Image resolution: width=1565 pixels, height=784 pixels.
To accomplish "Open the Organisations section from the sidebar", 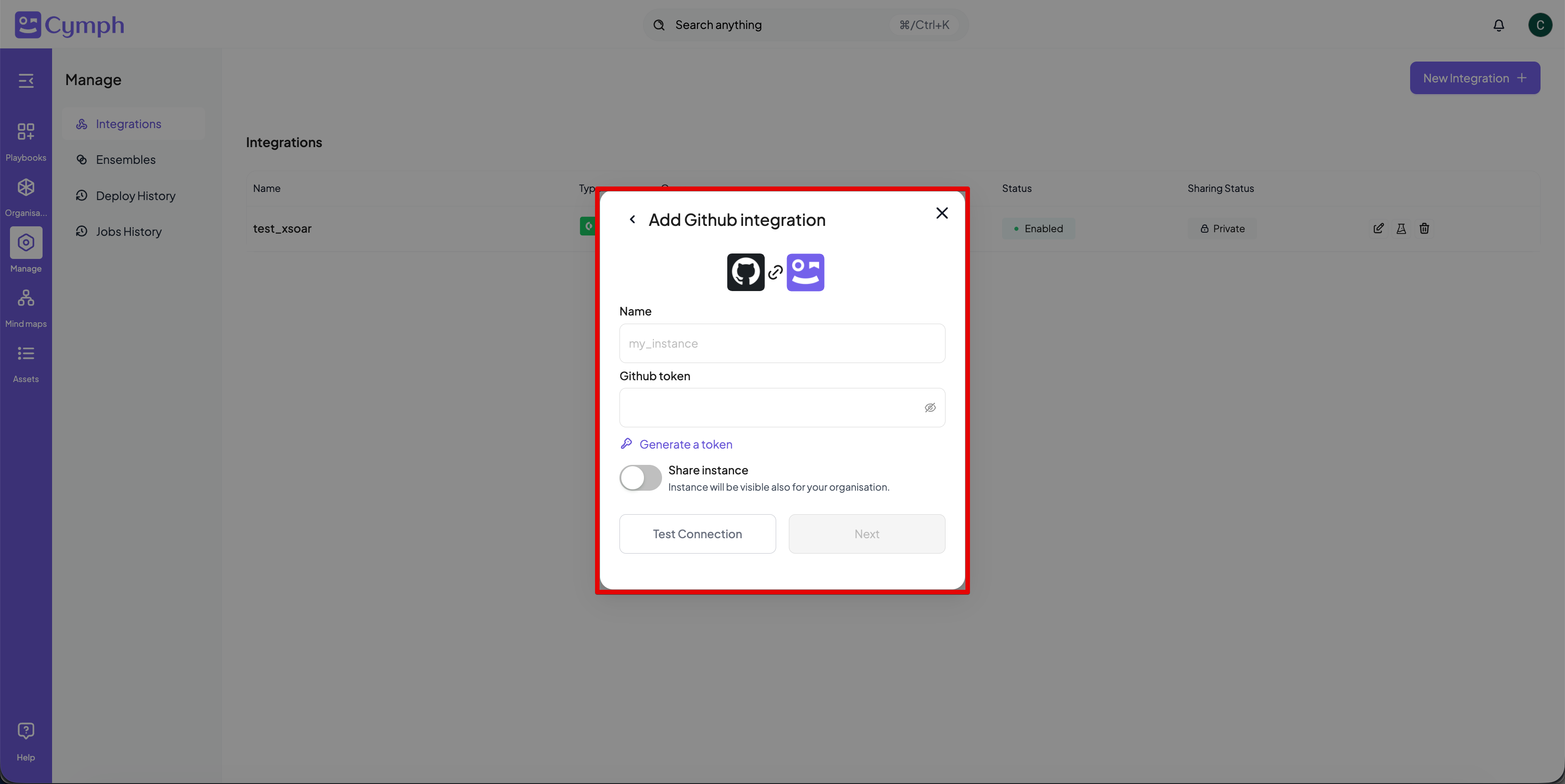I will (x=25, y=187).
